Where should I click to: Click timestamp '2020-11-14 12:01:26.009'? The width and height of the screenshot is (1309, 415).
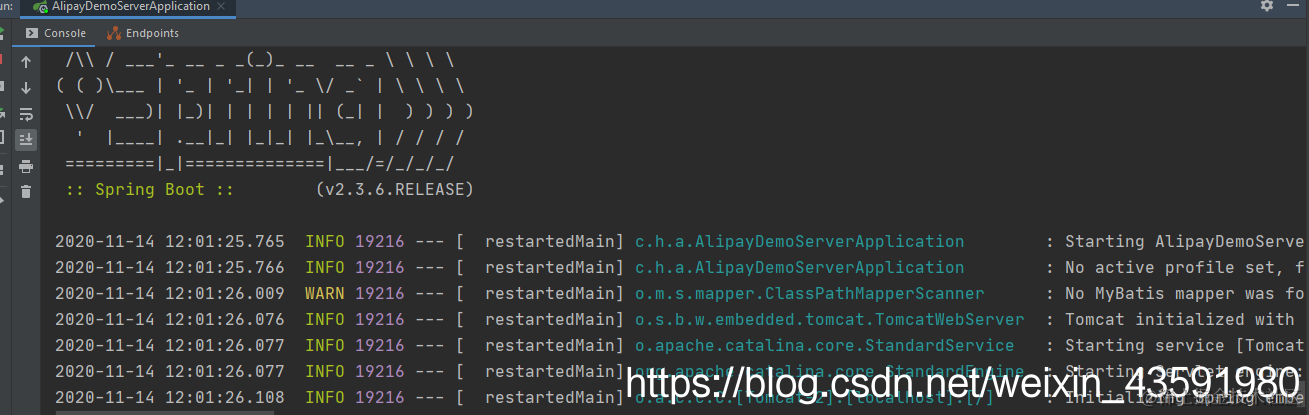tap(169, 293)
